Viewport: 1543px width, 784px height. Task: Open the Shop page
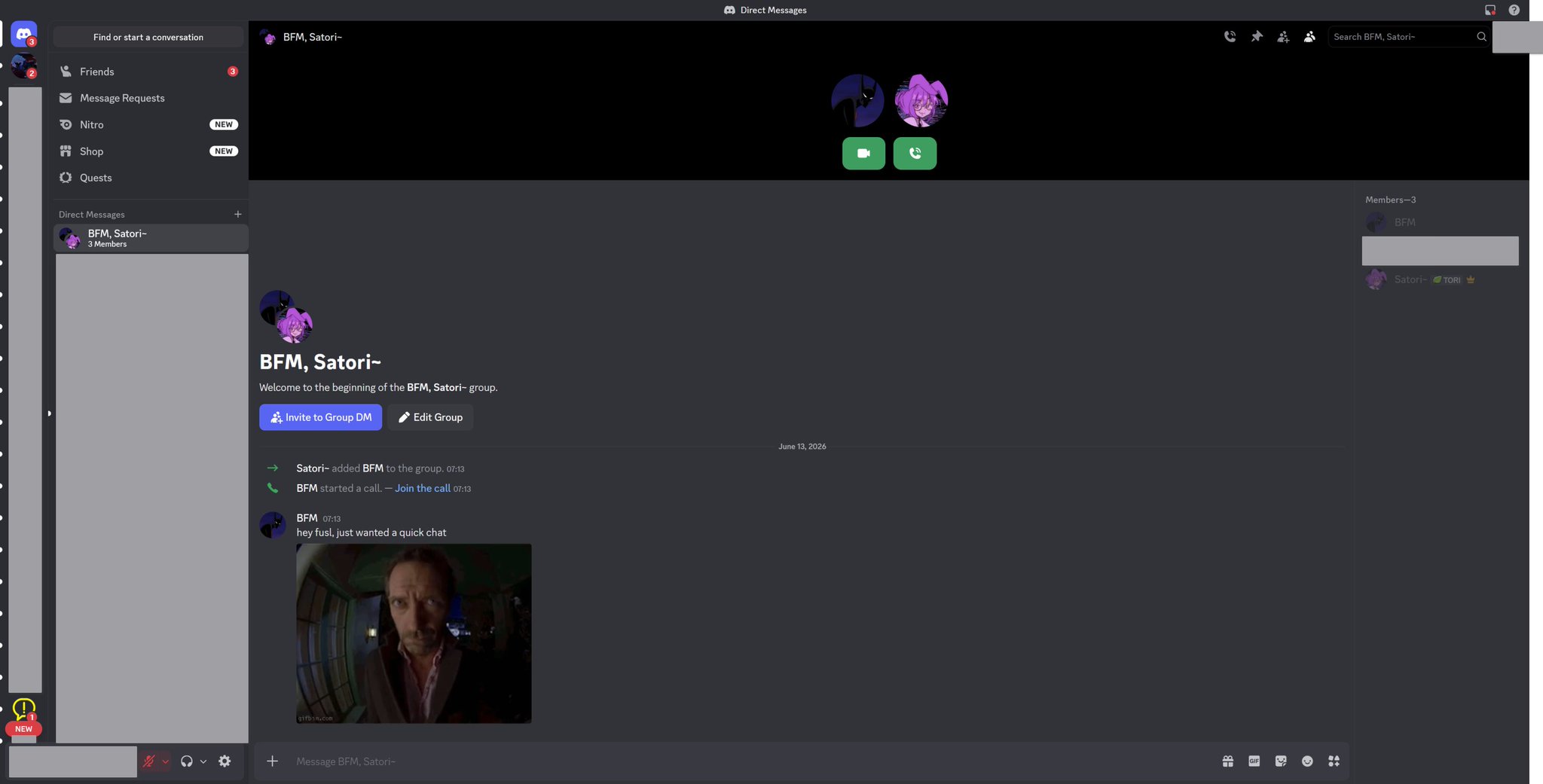click(148, 151)
